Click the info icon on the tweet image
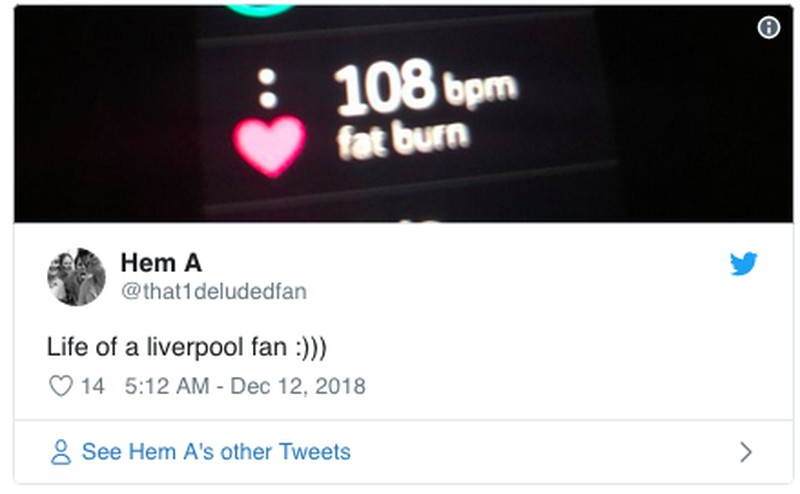 pyautogui.click(x=768, y=28)
